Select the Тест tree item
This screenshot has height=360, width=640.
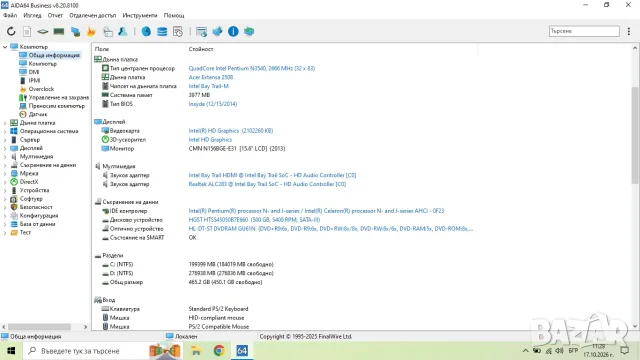click(x=25, y=233)
